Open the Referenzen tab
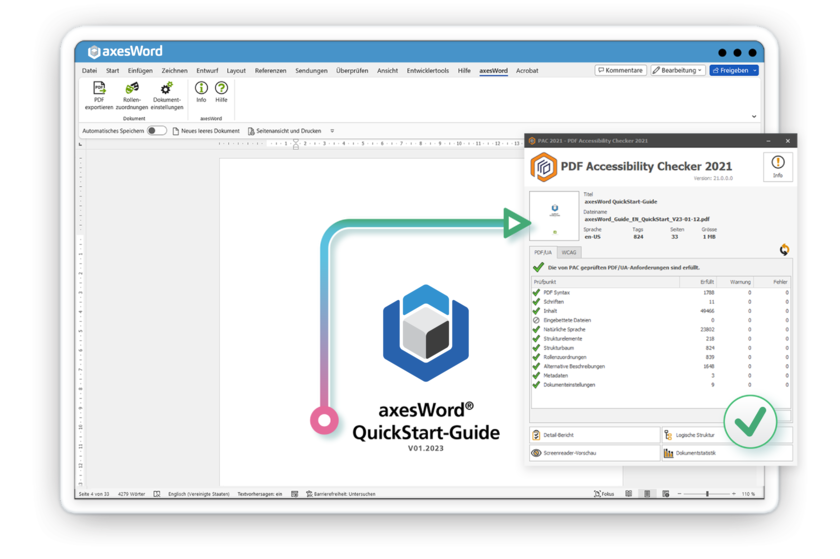 (x=271, y=70)
